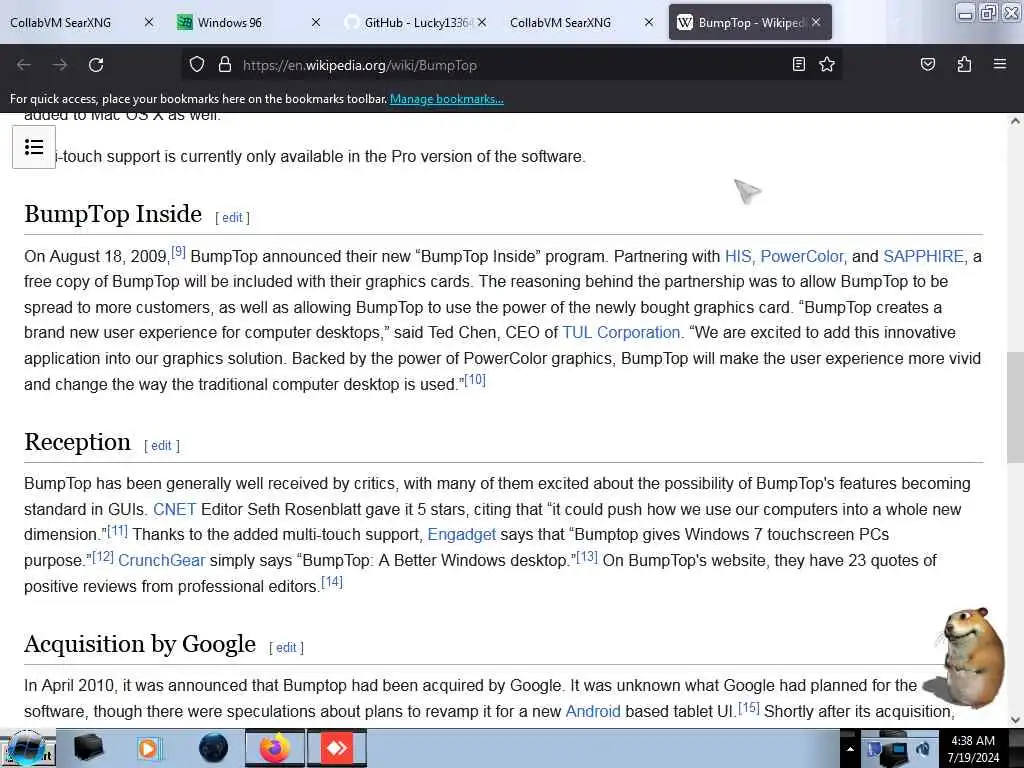The height and width of the screenshot is (768, 1024).
Task: Edit the Reception section
Action: tap(161, 445)
